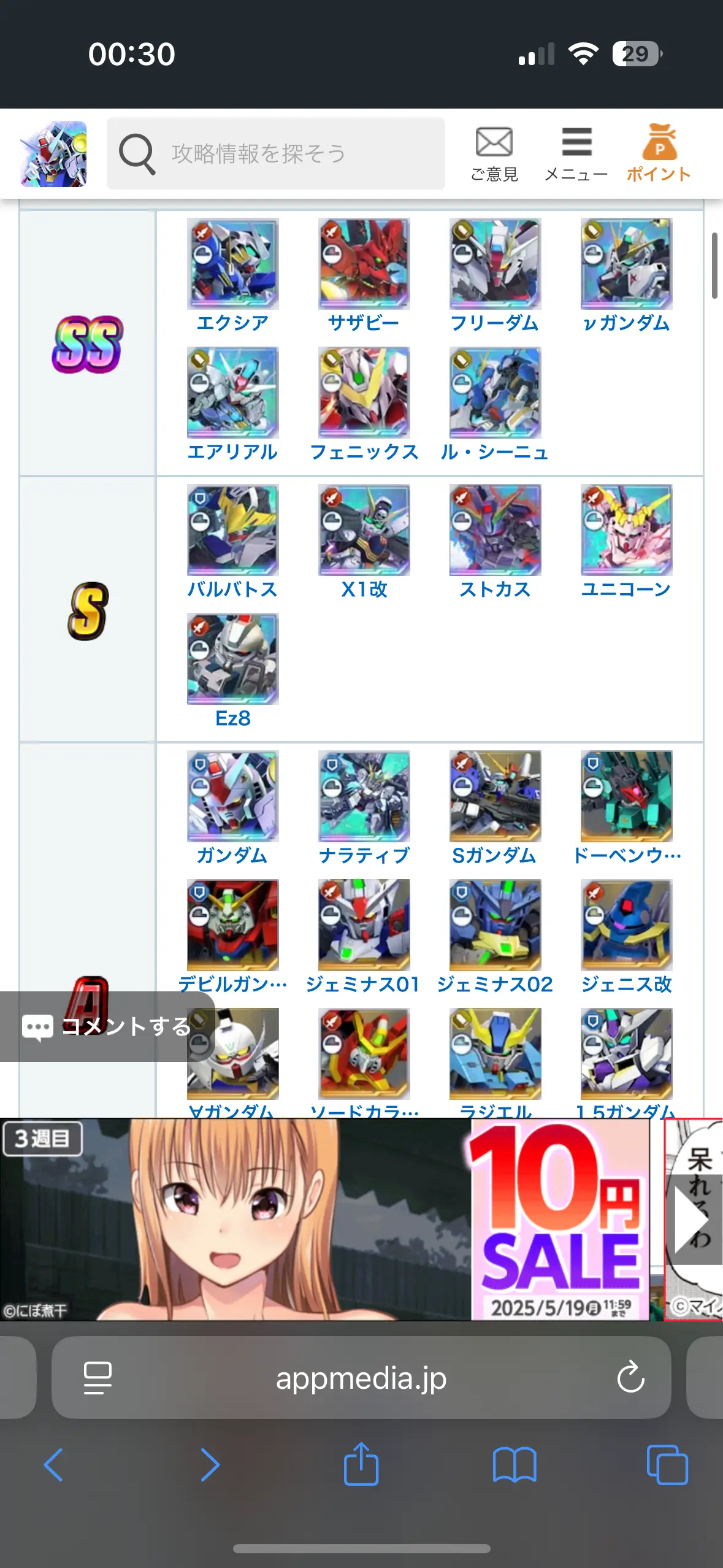Viewport: 723px width, 1568px height.
Task: Open page settings icon in address bar
Action: click(x=98, y=1378)
